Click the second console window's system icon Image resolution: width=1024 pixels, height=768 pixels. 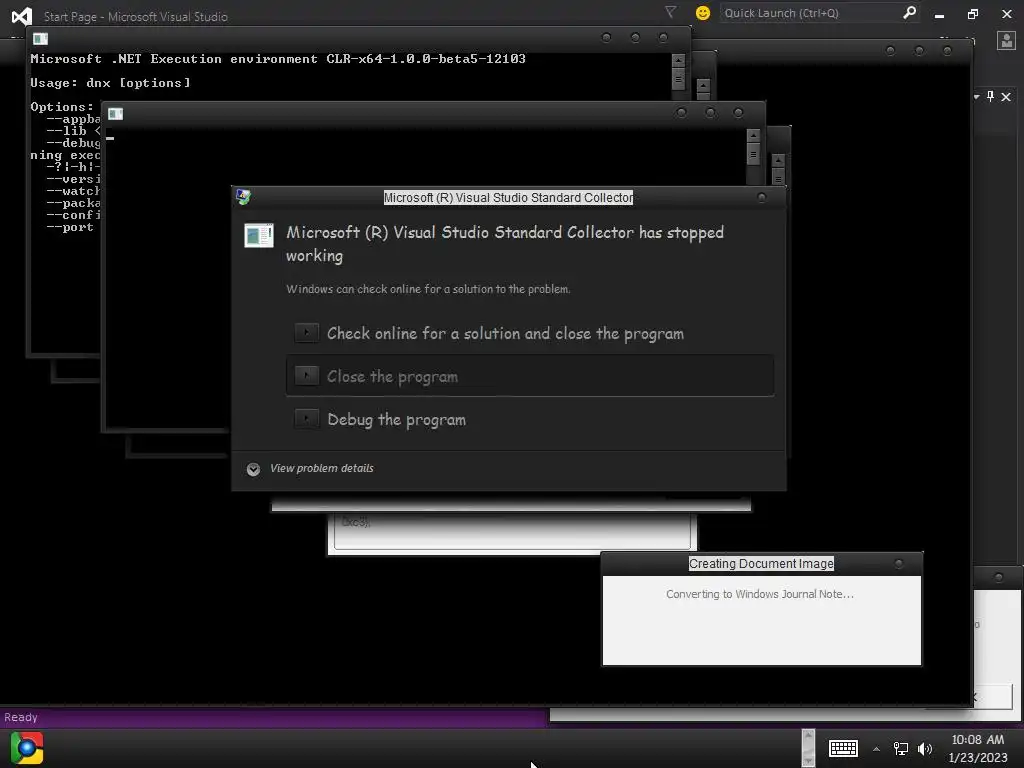click(116, 114)
